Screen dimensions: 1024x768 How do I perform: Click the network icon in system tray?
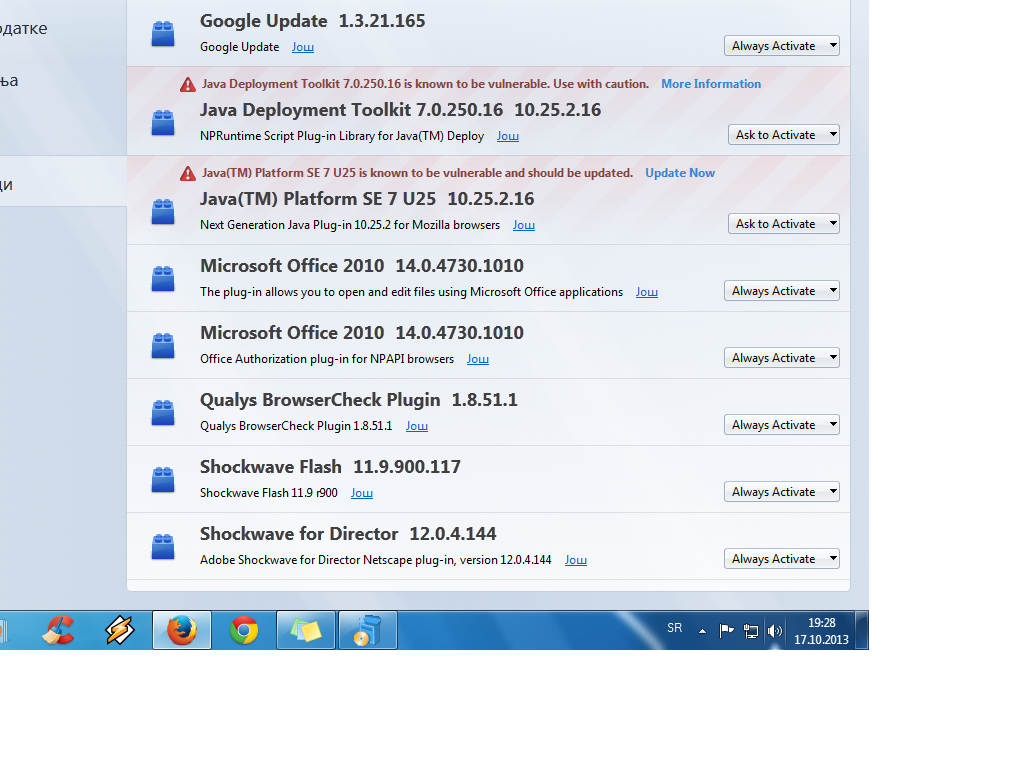coord(751,631)
